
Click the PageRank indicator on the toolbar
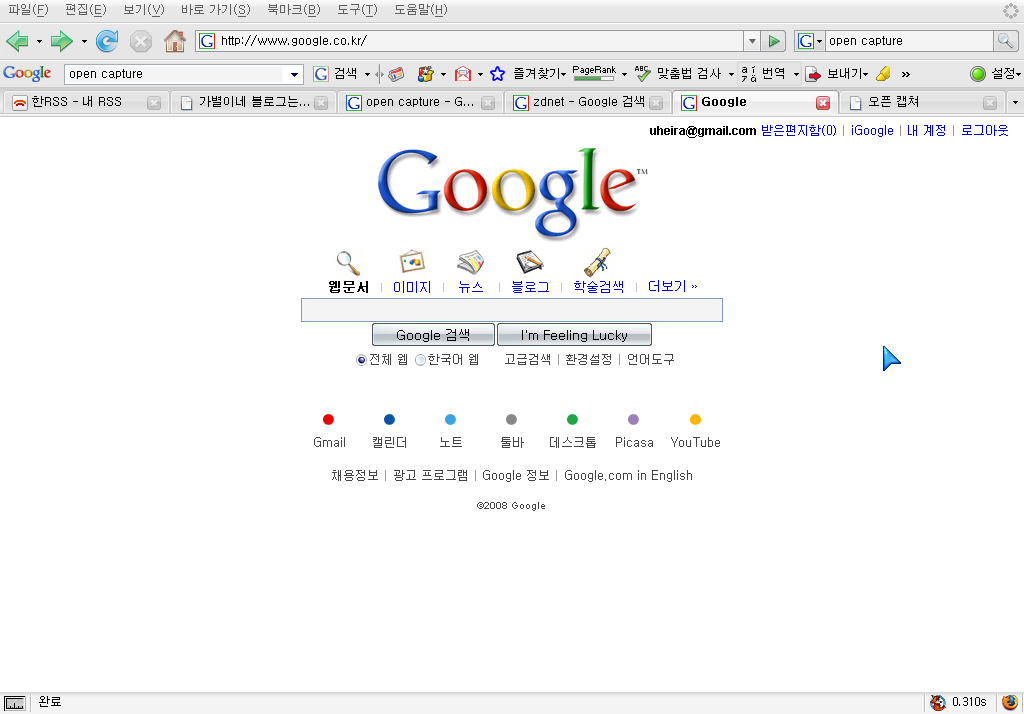[594, 73]
